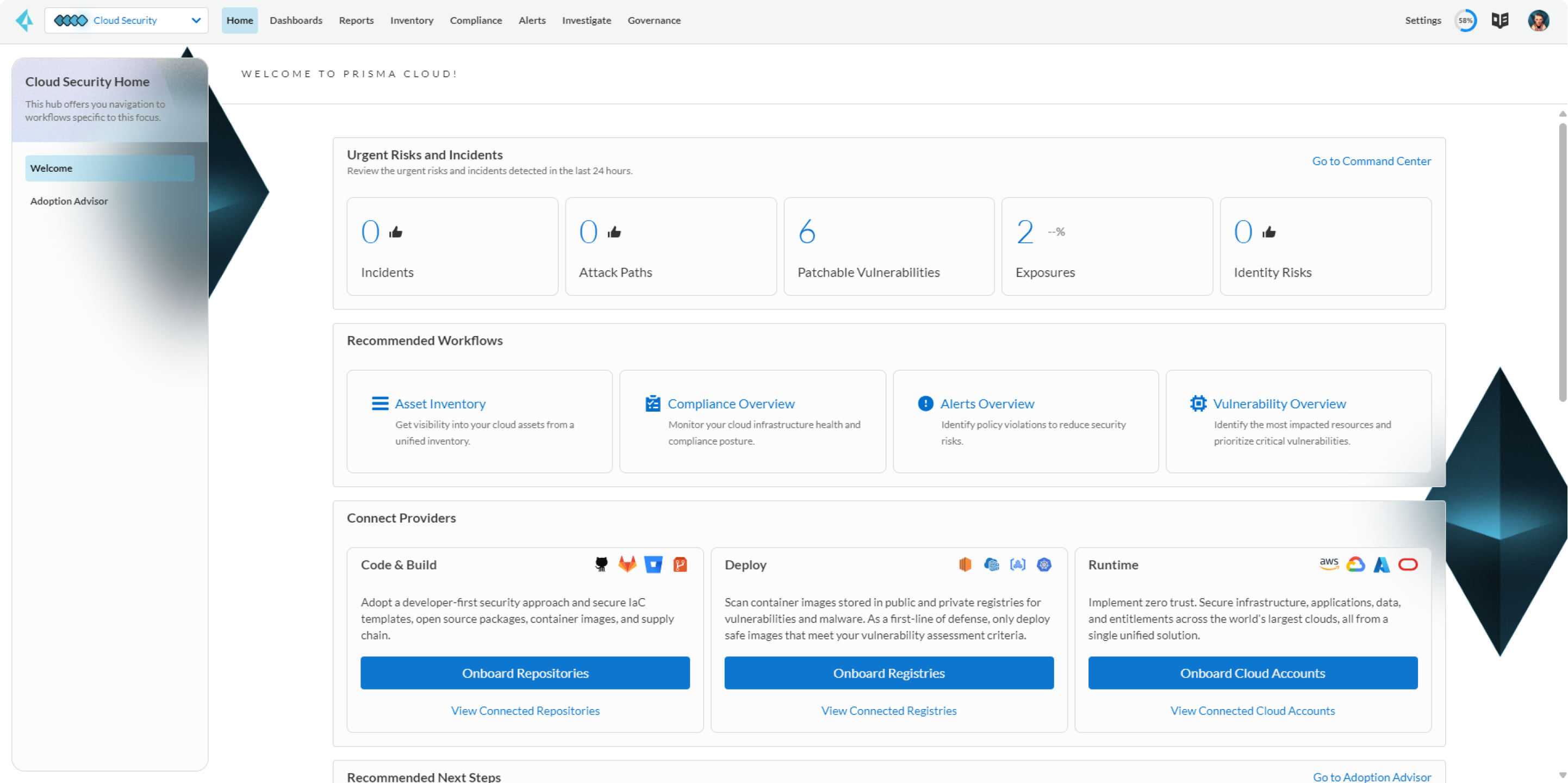Open the documentation book icon

(1500, 20)
